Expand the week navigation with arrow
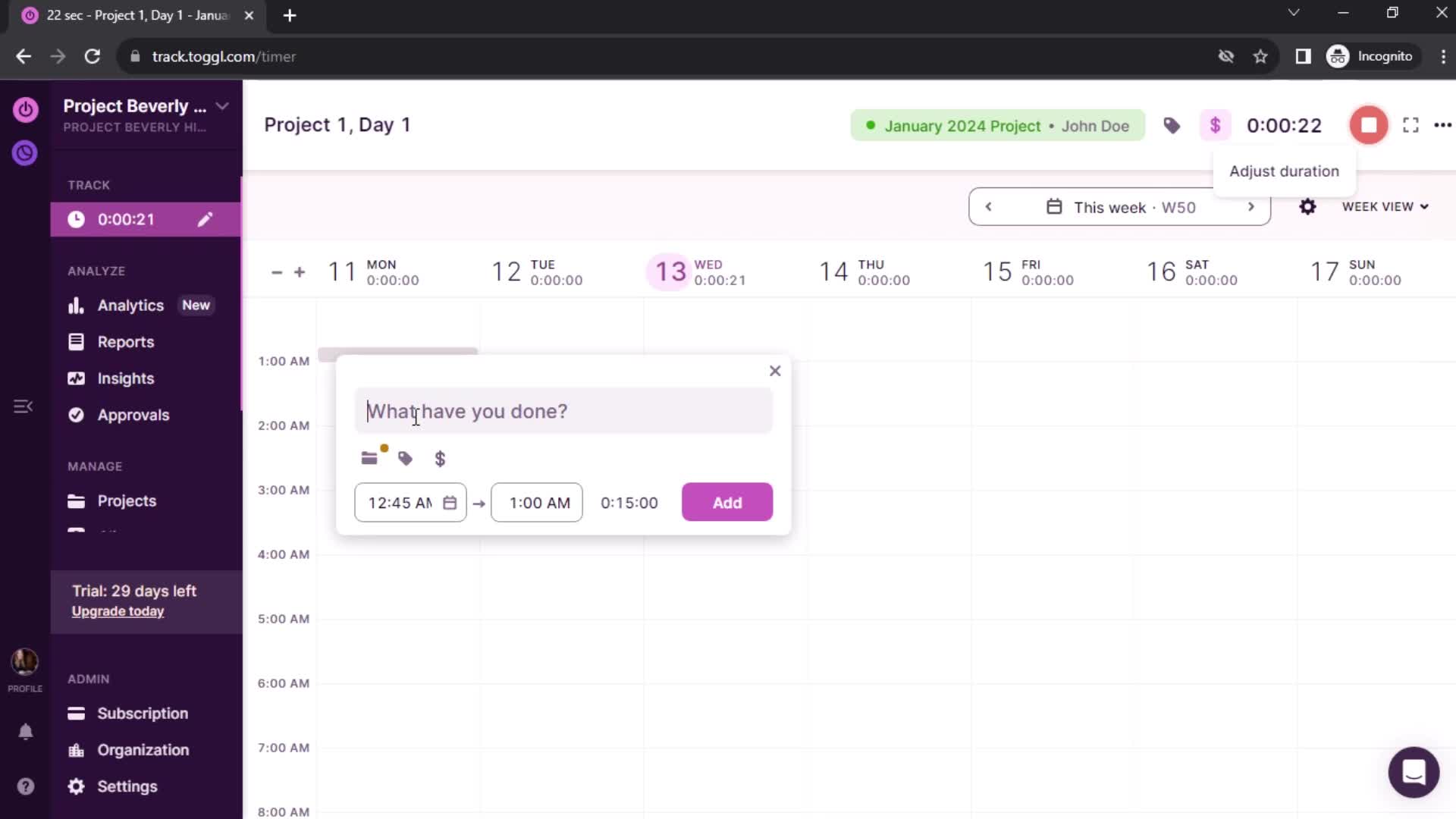 pos(1250,207)
